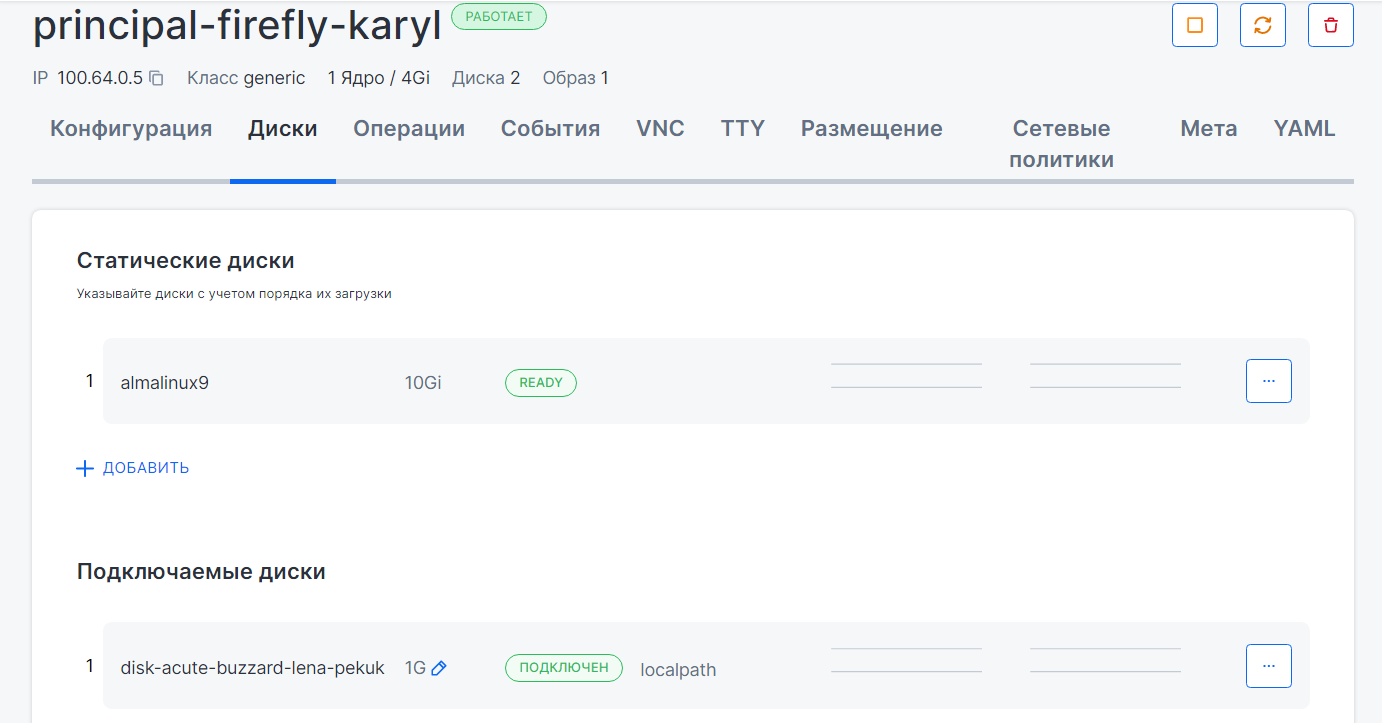
Task: Select the Диски tab
Action: (282, 129)
